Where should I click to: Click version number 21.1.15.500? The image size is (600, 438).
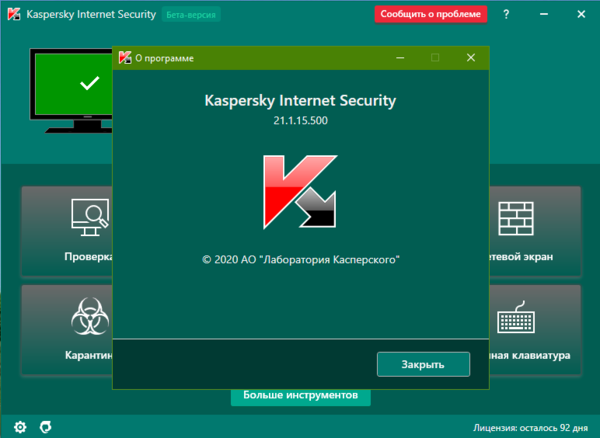[300, 120]
